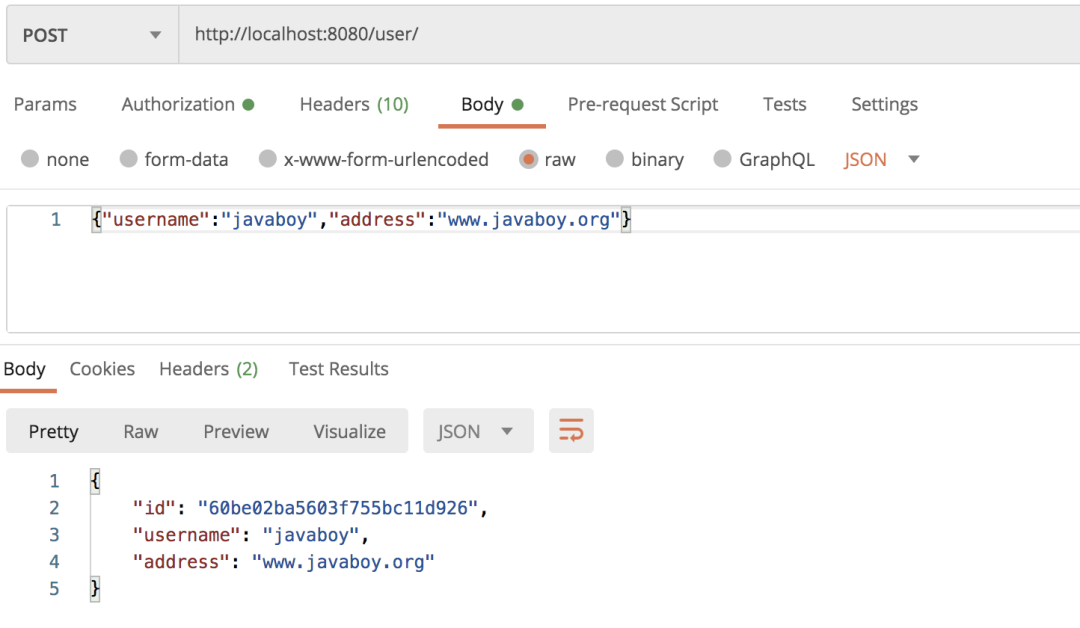View Test Results tab
This screenshot has width=1080, height=628.
coord(338,369)
